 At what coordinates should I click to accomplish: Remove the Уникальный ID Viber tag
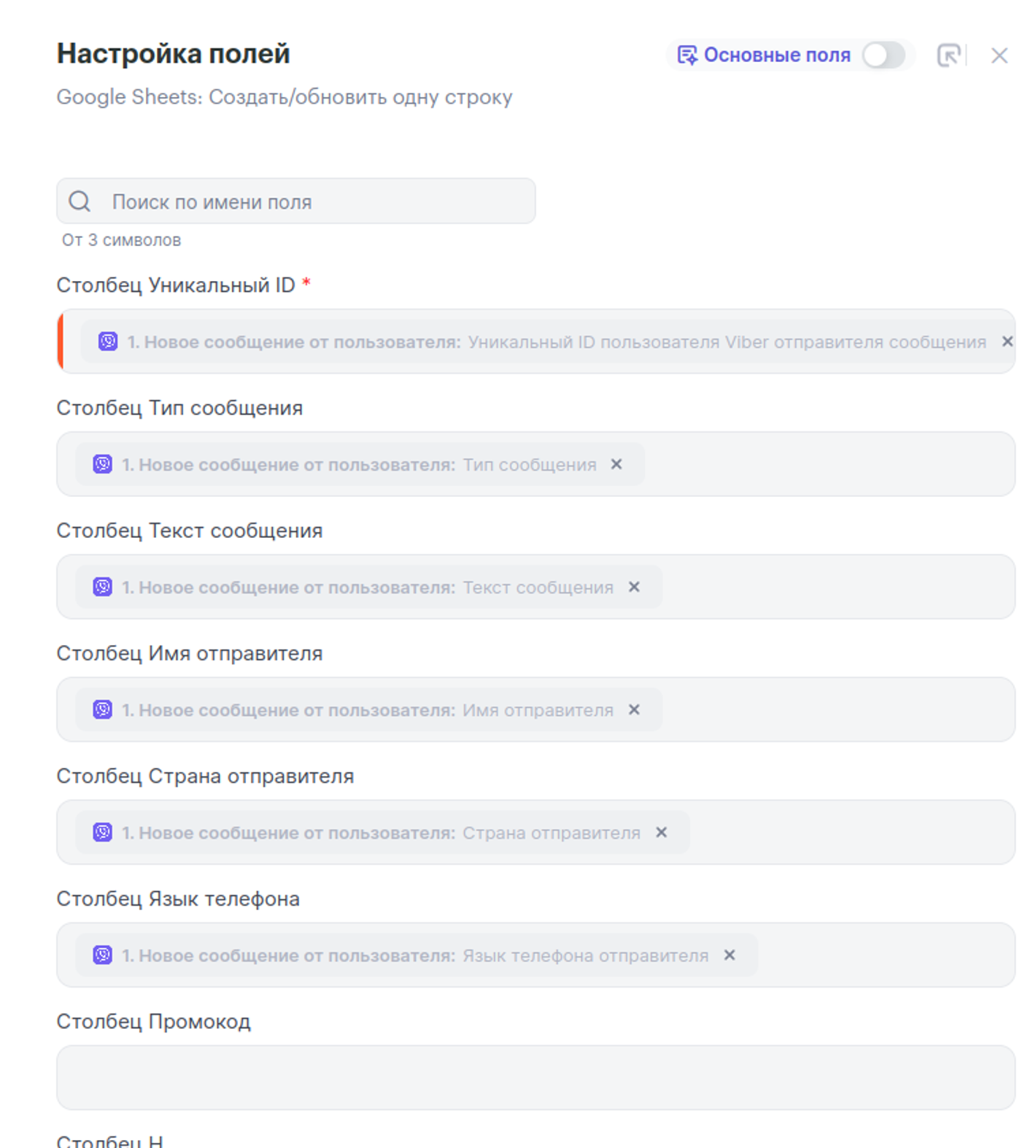(x=1007, y=342)
